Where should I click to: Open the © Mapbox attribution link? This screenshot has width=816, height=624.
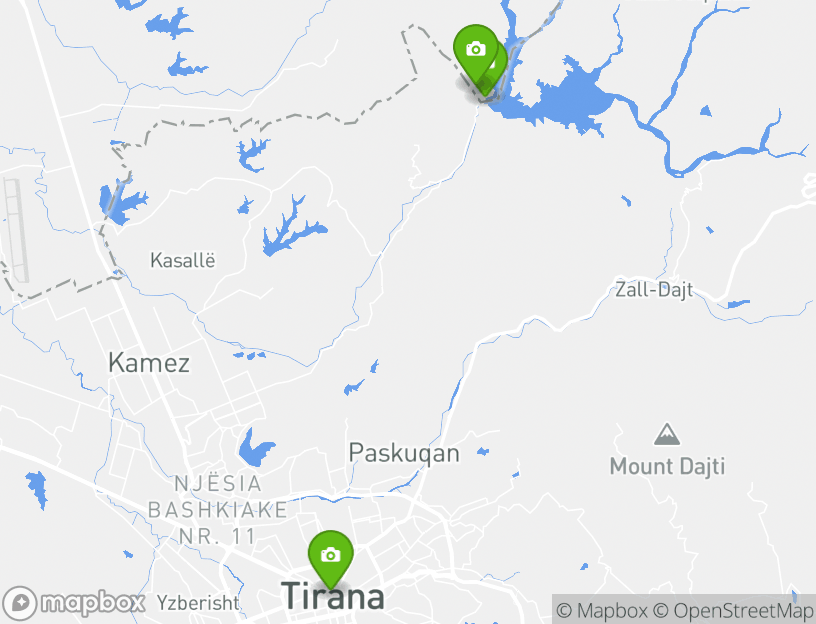602,610
